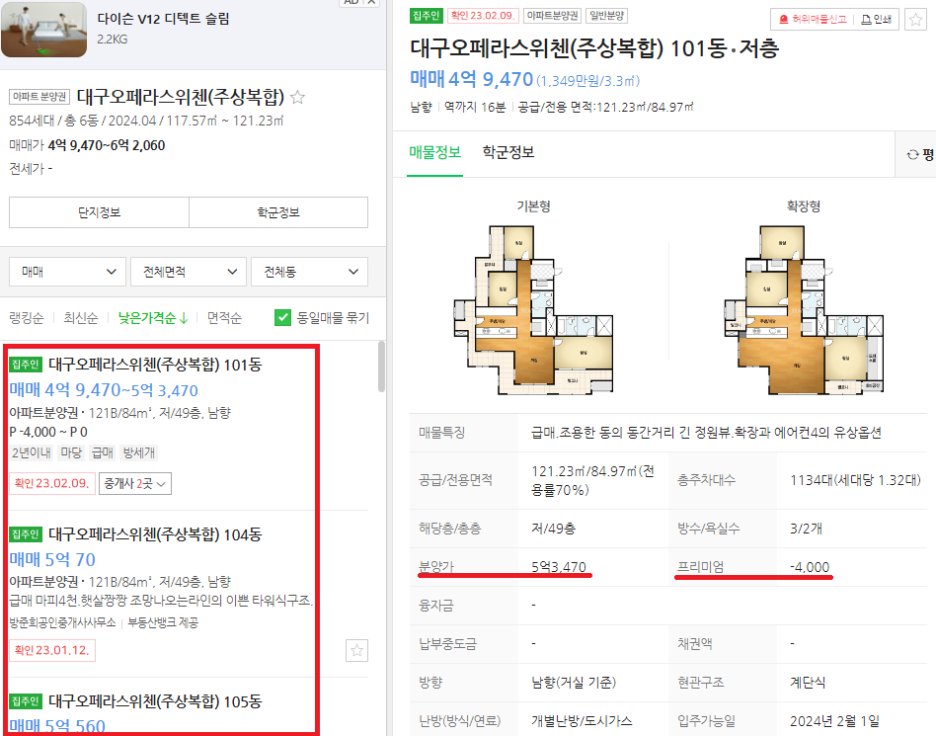This screenshot has width=936, height=736.
Task: Switch to 매물정보 tab
Action: (x=435, y=153)
